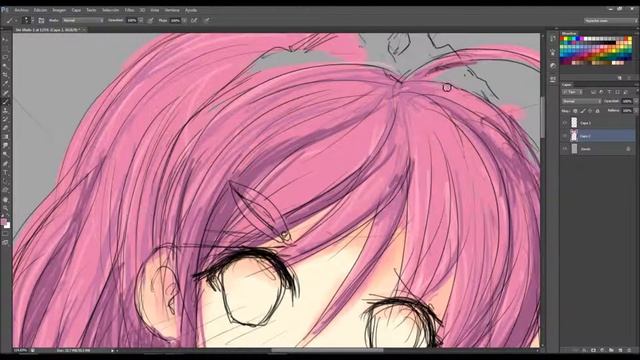Select the Fondo layer by its name

[x=586, y=149]
